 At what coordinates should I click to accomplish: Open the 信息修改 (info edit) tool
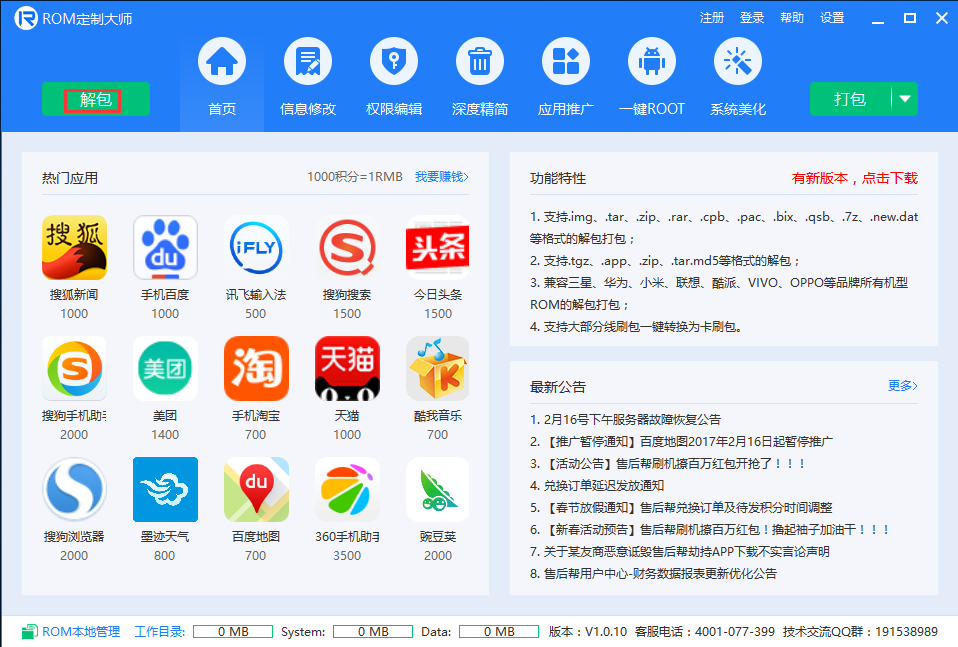pos(307,77)
